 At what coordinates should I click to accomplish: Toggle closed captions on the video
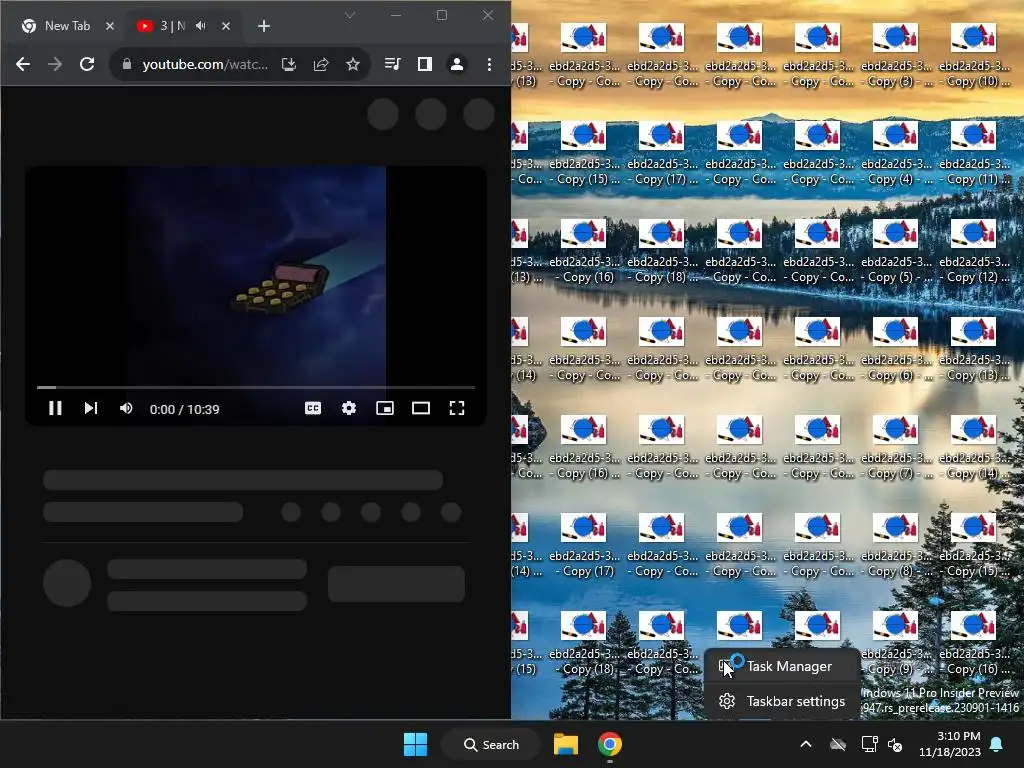(x=313, y=408)
